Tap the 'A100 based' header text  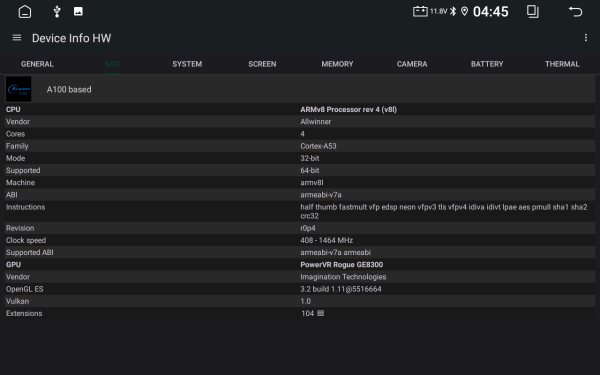[x=69, y=90]
